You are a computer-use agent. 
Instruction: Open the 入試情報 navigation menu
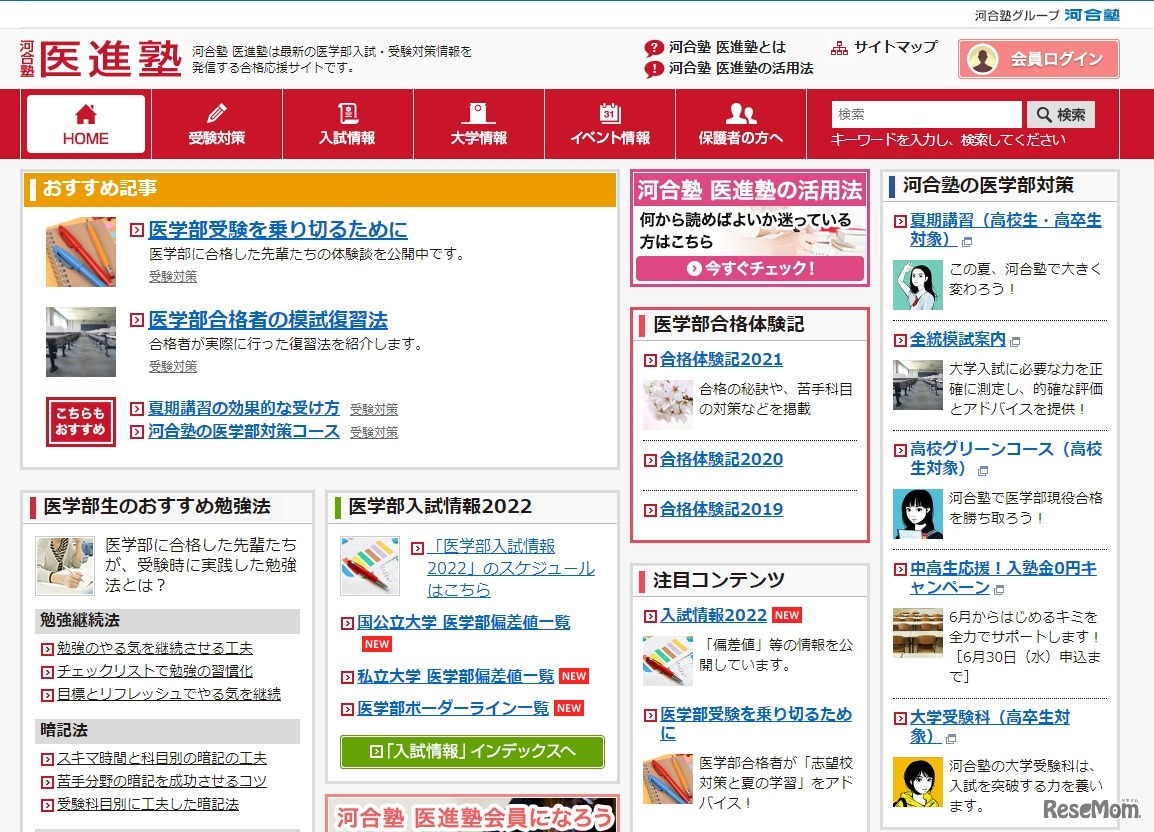click(347, 124)
